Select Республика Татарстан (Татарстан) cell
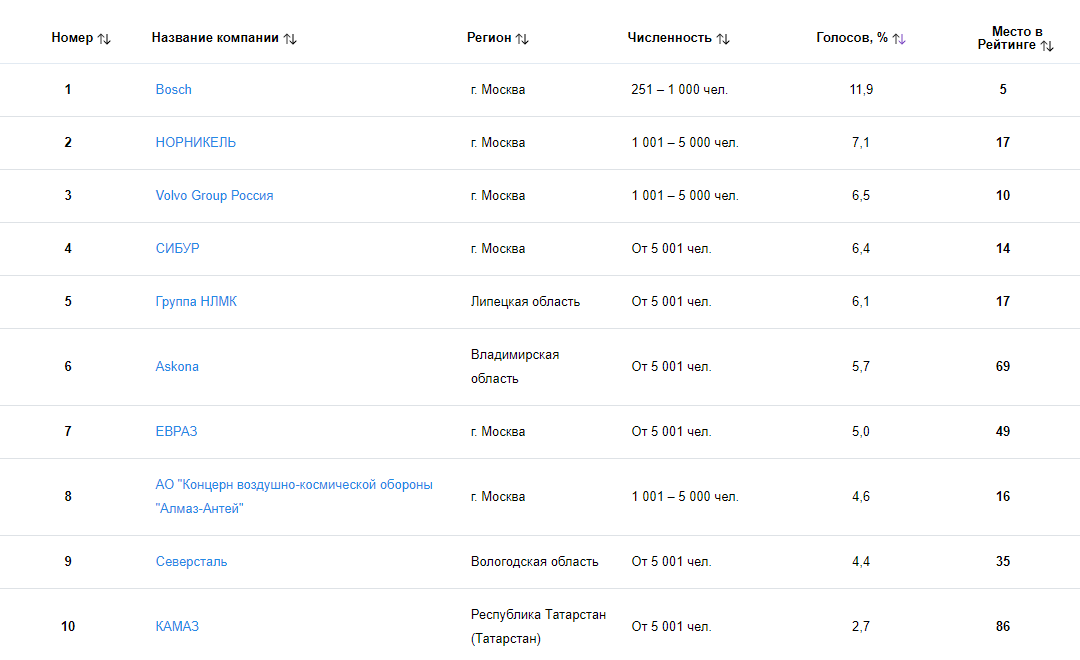Screen dimensions: 1080x660 (x=539, y=626)
